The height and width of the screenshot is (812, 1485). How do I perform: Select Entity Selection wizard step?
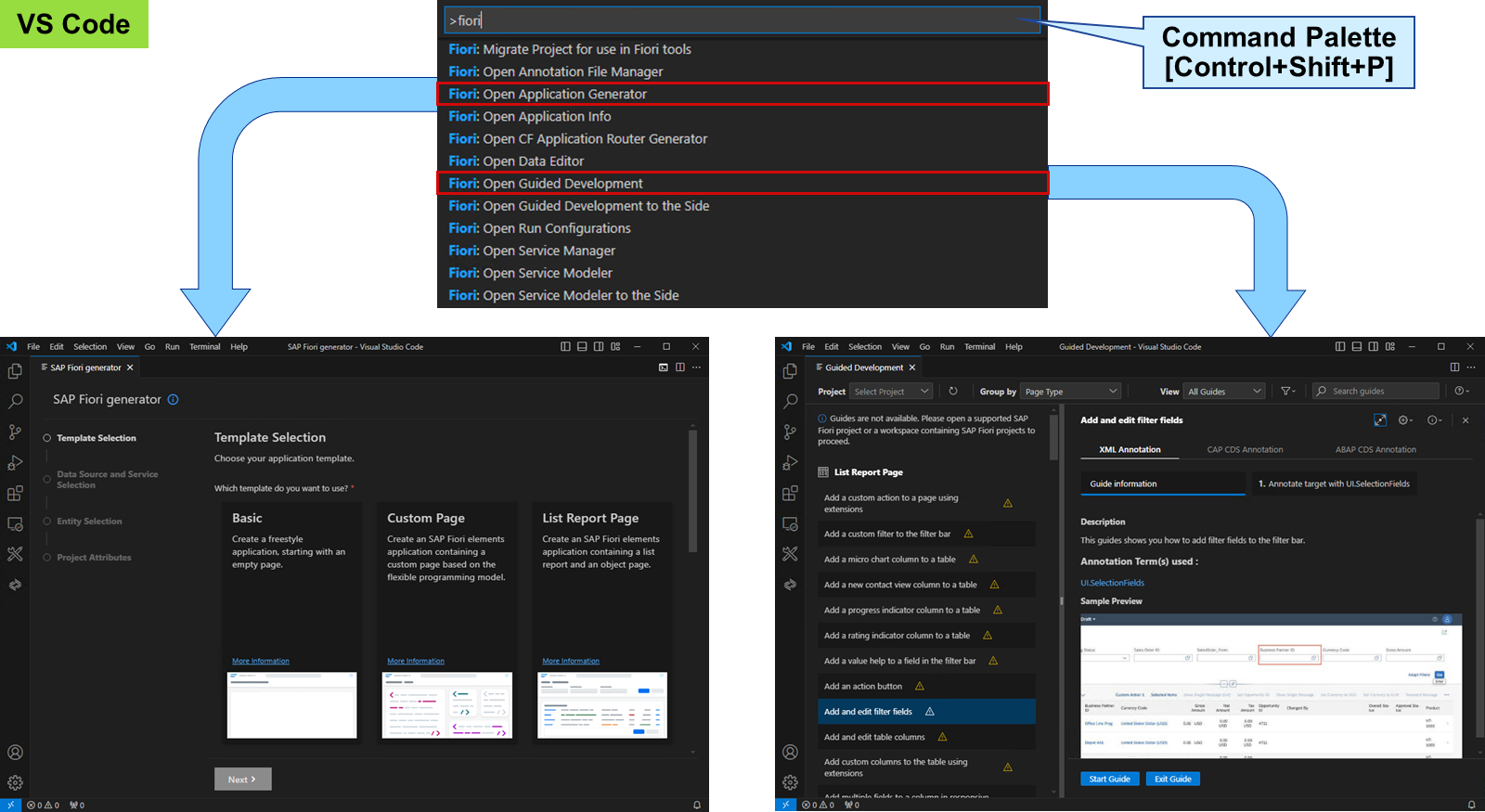pos(83,522)
